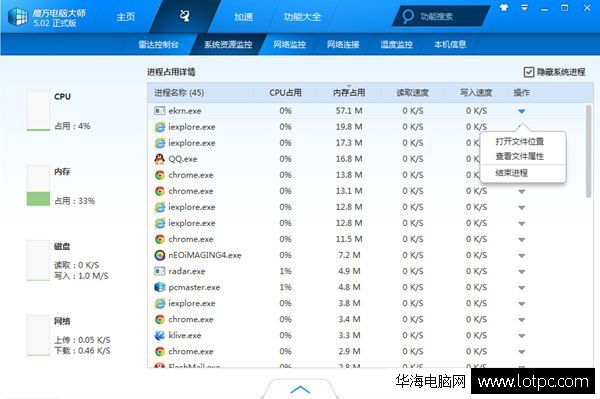Viewport: 600px width, 399px height.
Task: Choose 结束进程 in the context menu
Action: [512, 173]
